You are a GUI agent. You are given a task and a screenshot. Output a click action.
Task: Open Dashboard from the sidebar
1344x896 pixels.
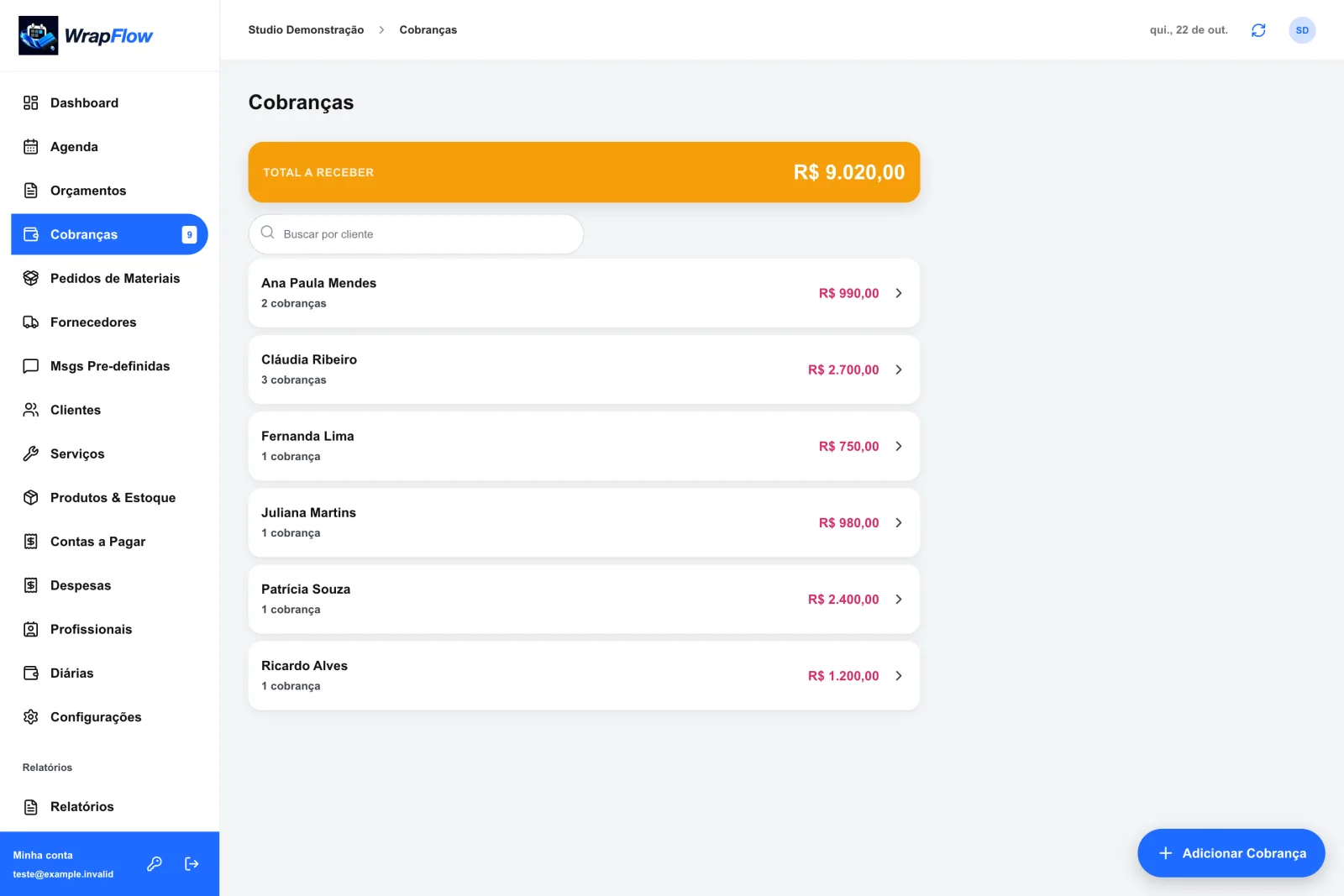(109, 102)
